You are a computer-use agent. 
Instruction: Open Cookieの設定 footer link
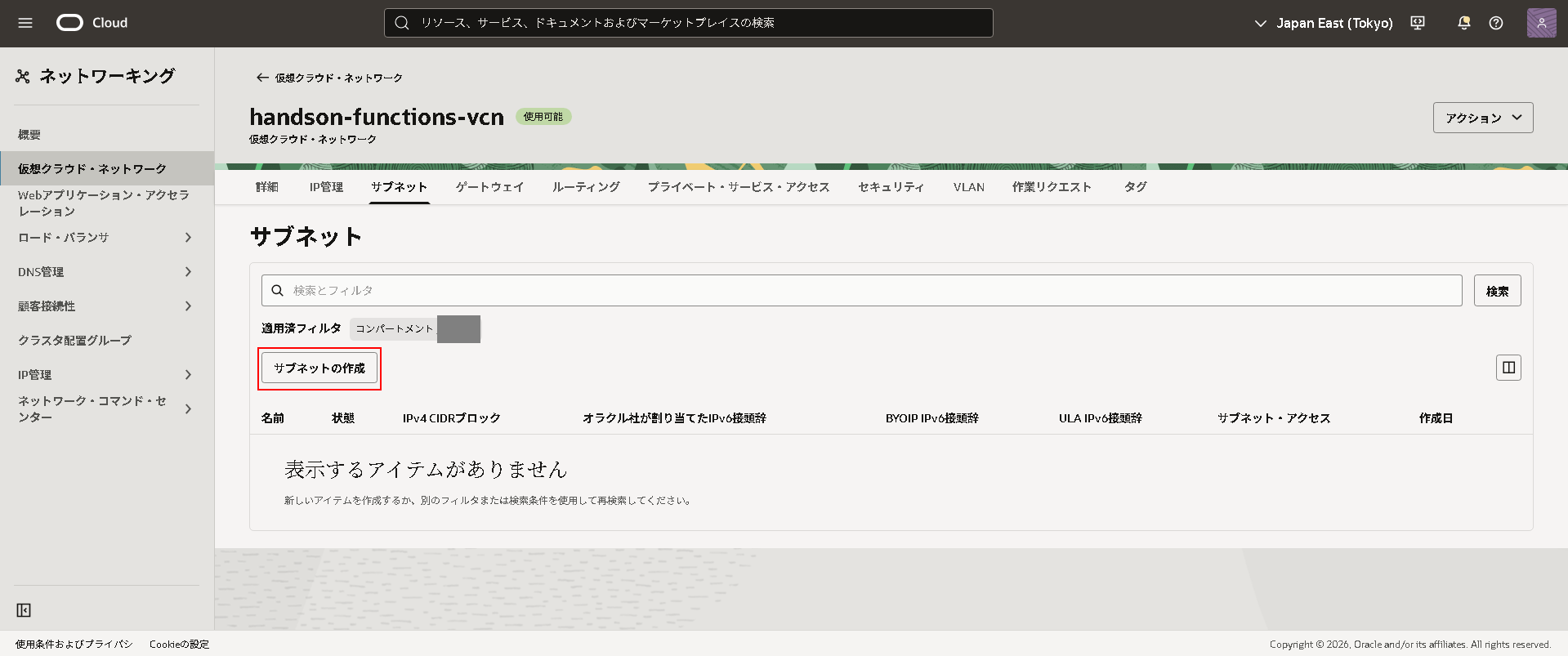[179, 645]
